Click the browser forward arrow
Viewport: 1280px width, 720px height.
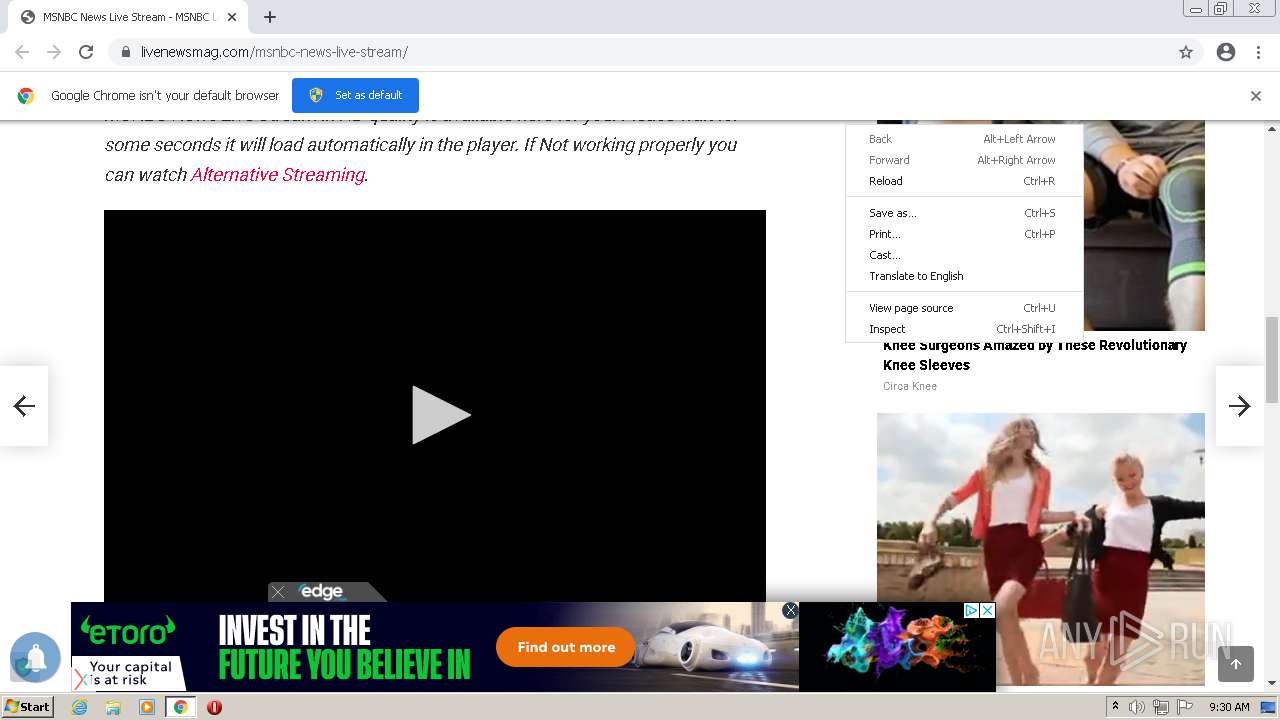point(54,52)
